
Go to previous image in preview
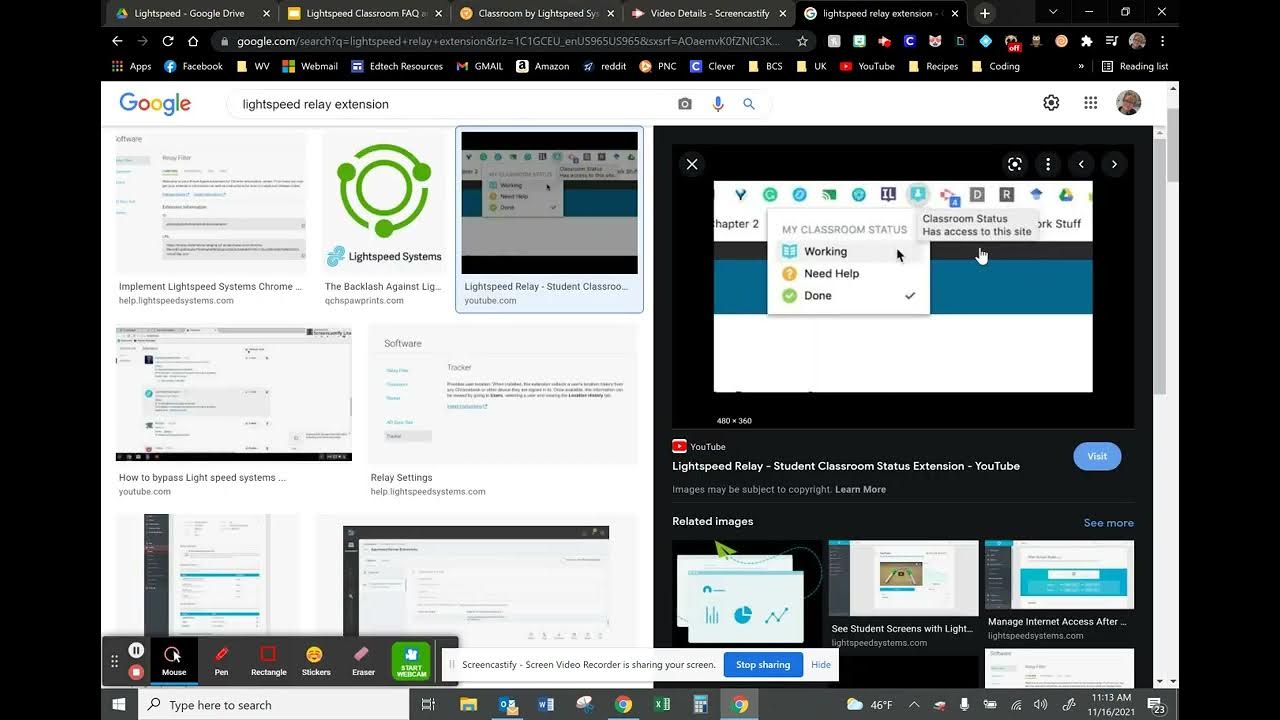click(x=1081, y=164)
